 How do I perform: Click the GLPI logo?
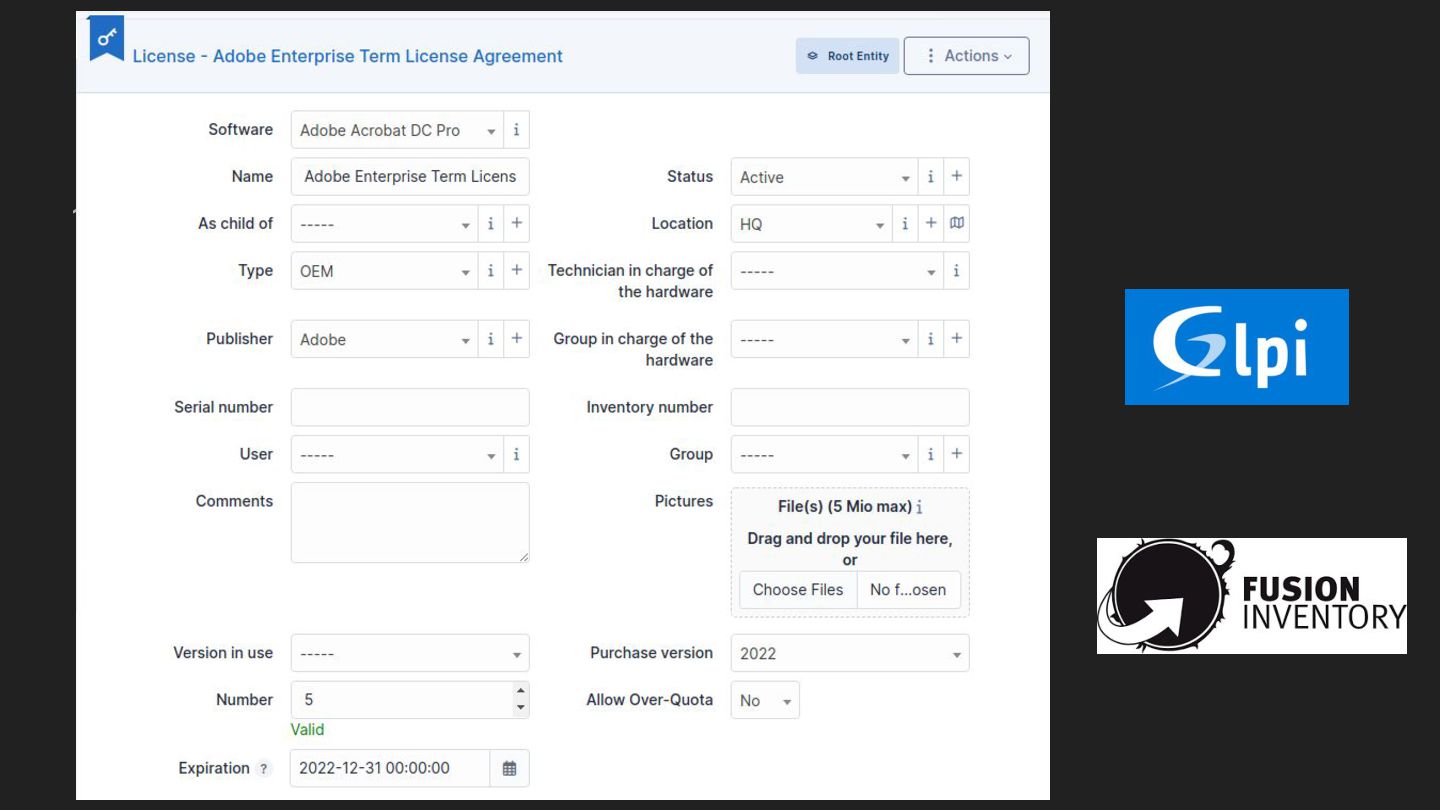(x=1236, y=347)
